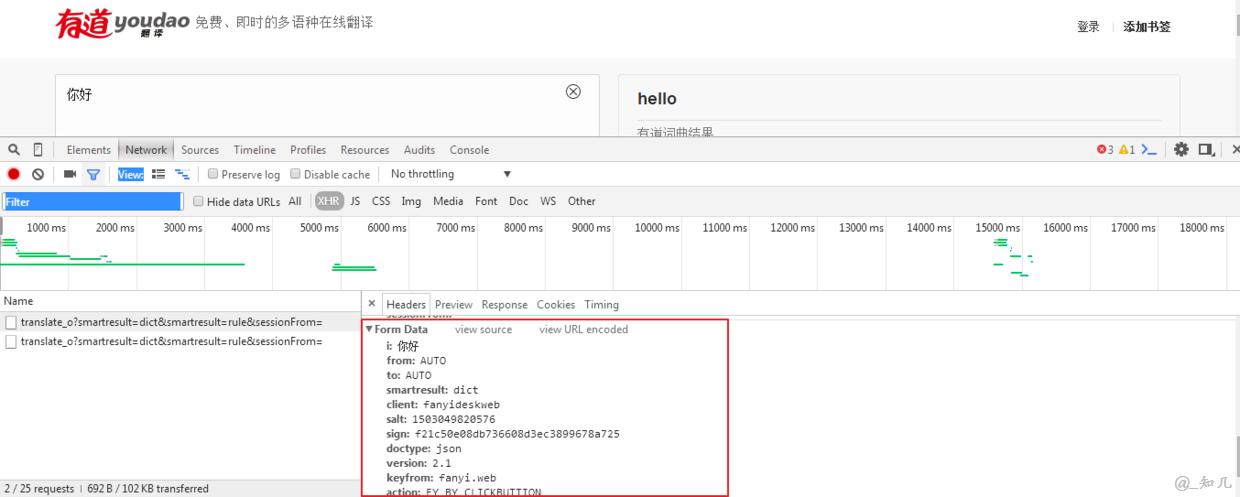Toggle the filter funnel icon
1240x497 pixels.
click(93, 175)
